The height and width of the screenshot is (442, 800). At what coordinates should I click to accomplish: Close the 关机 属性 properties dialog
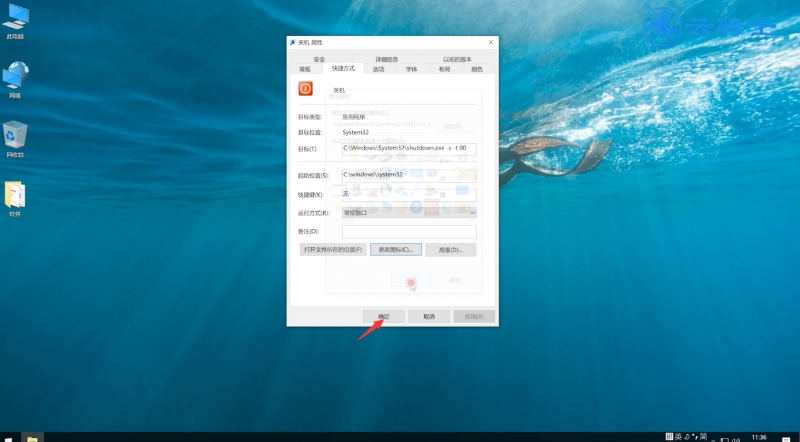491,42
